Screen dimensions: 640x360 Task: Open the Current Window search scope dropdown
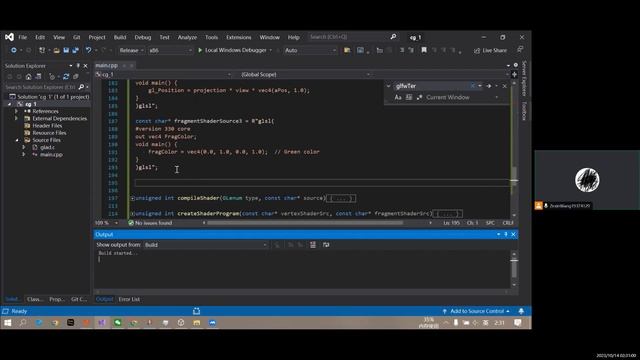pos(496,98)
